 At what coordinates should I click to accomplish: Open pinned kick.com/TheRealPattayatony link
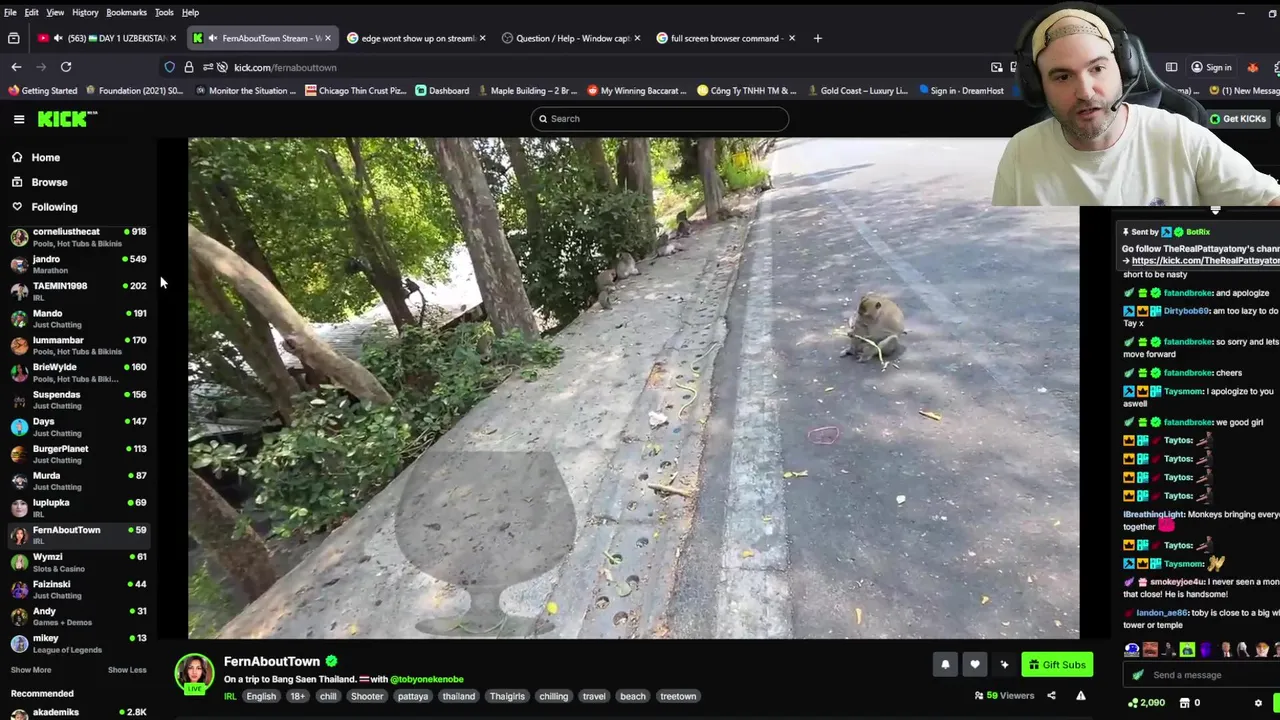(1205, 260)
